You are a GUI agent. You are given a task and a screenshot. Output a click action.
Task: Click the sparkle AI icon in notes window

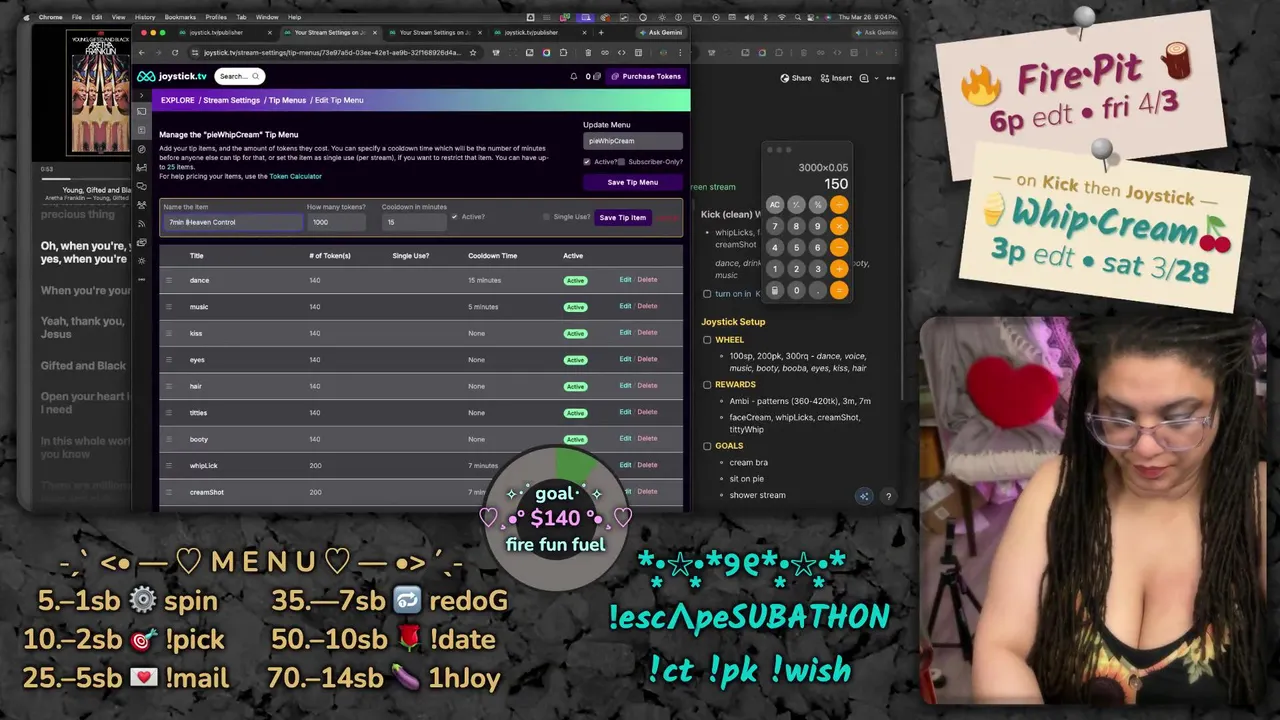(864, 496)
